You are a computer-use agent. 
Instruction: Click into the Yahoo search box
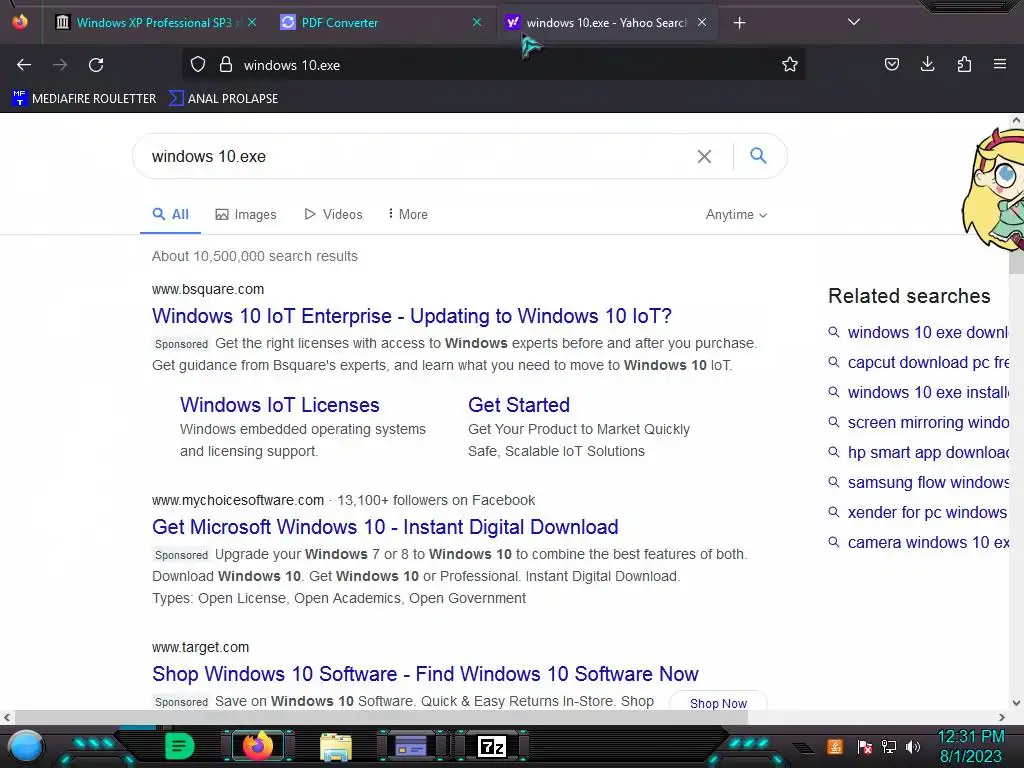tap(418, 156)
